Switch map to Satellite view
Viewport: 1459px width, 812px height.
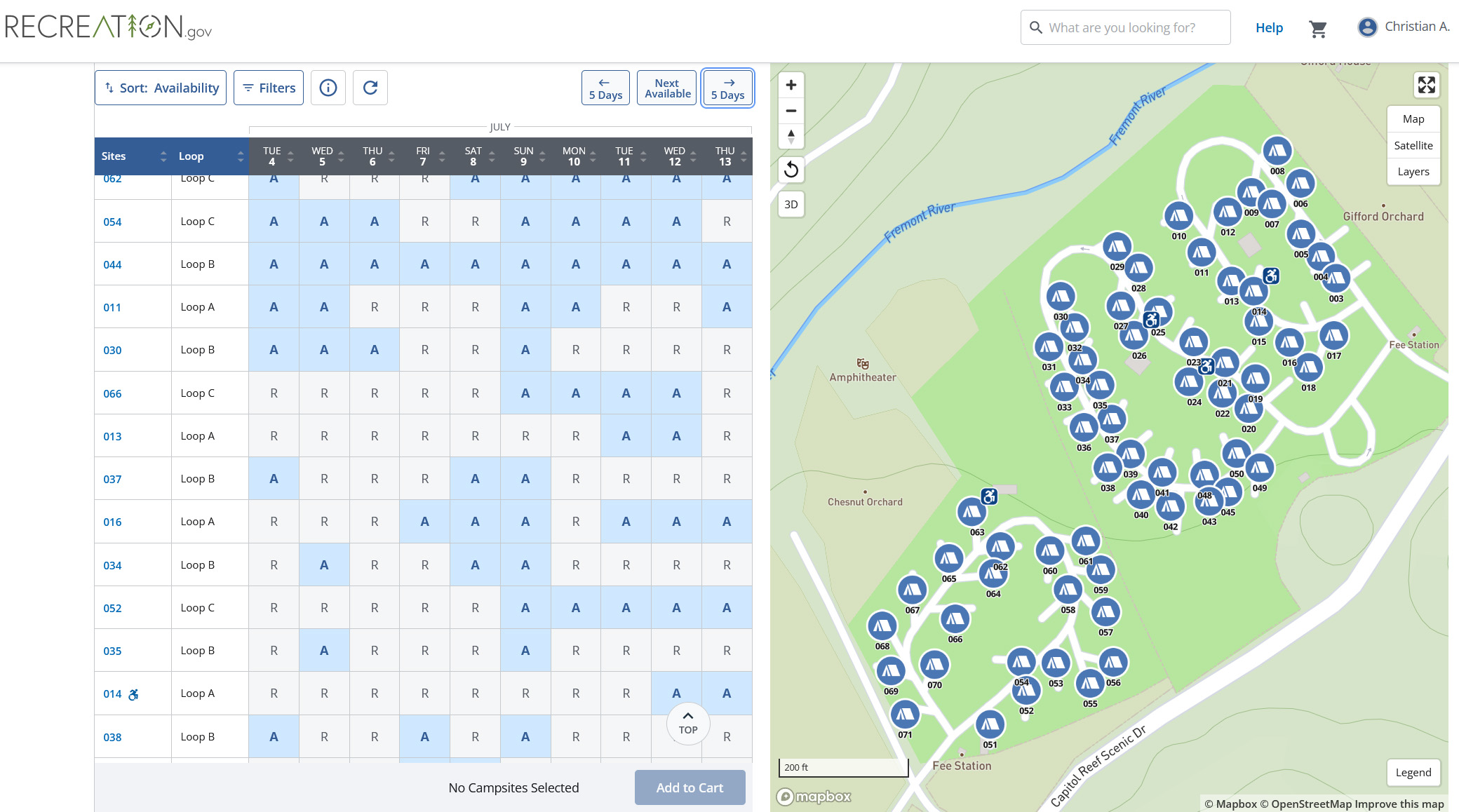1413,145
